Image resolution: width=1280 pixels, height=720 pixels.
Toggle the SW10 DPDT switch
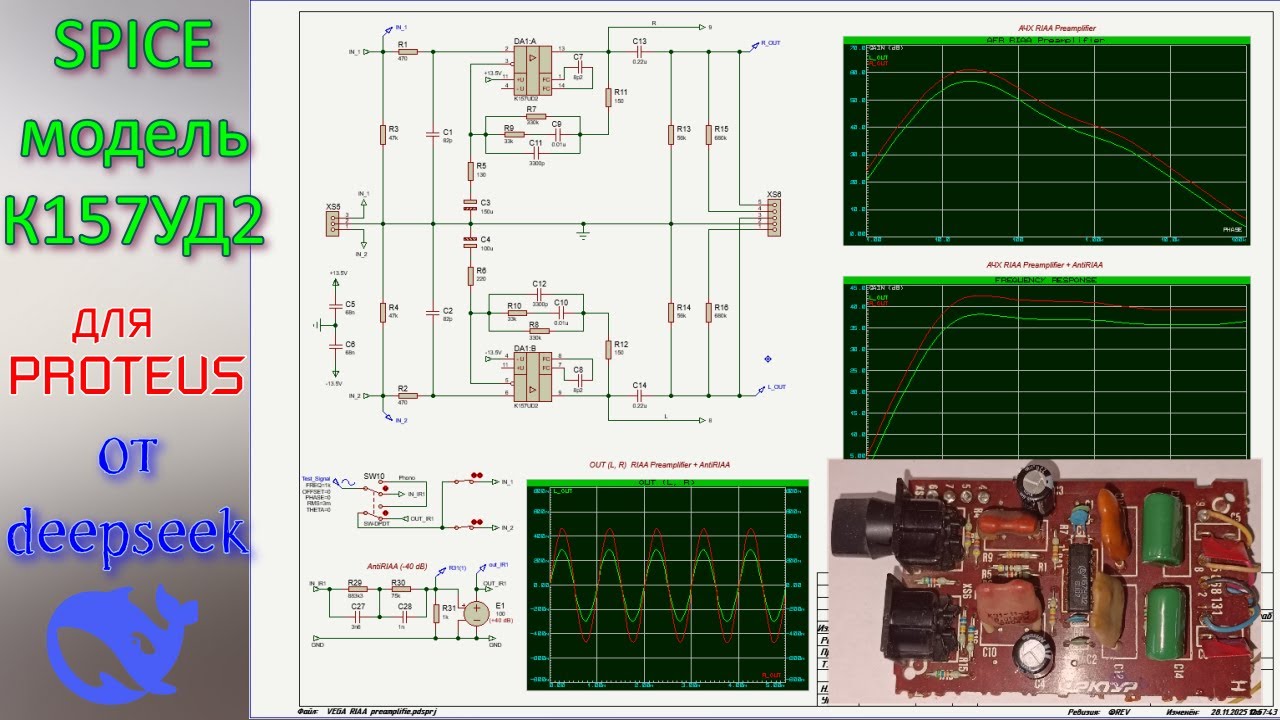tap(374, 500)
